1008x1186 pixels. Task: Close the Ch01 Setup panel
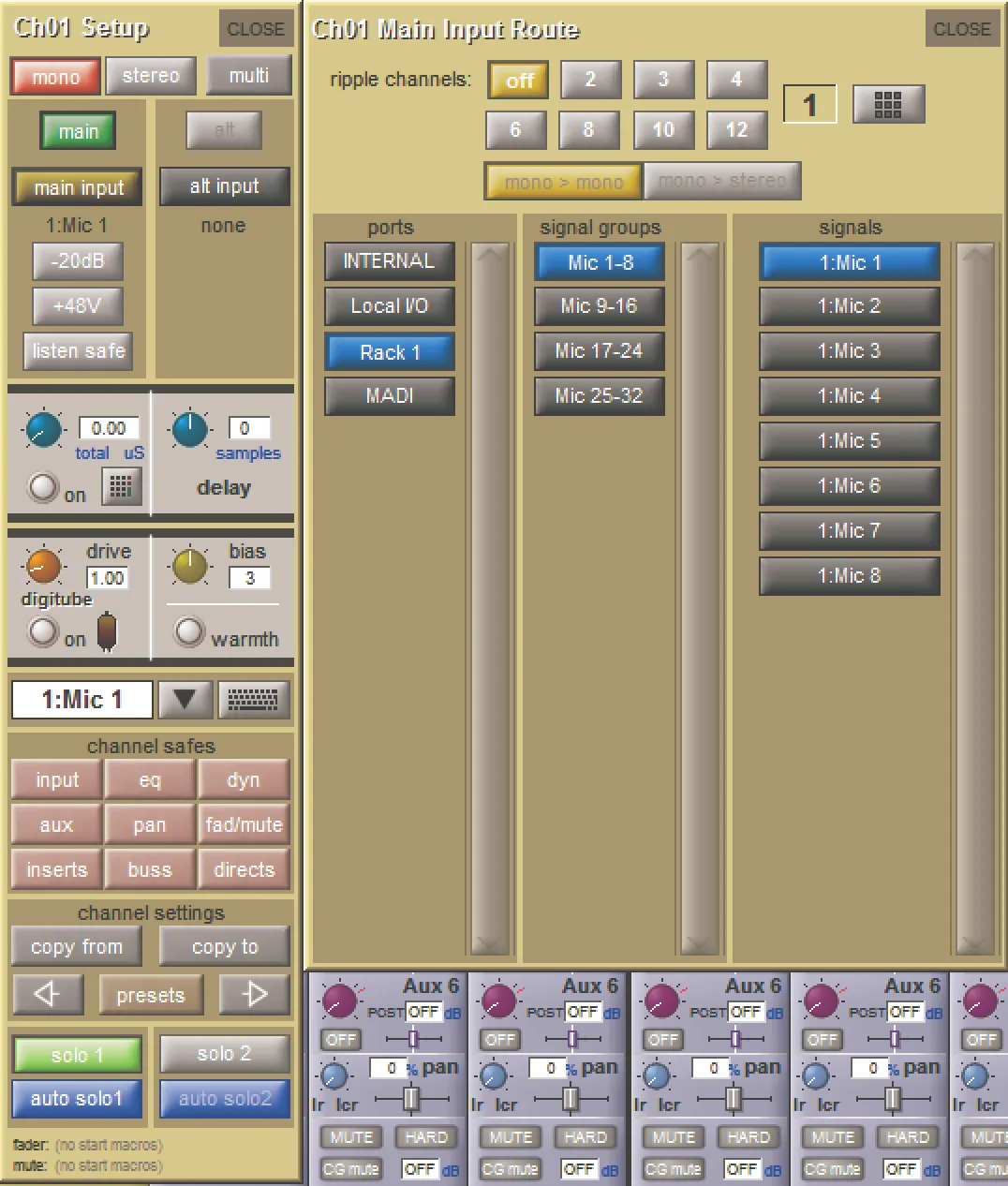[256, 29]
